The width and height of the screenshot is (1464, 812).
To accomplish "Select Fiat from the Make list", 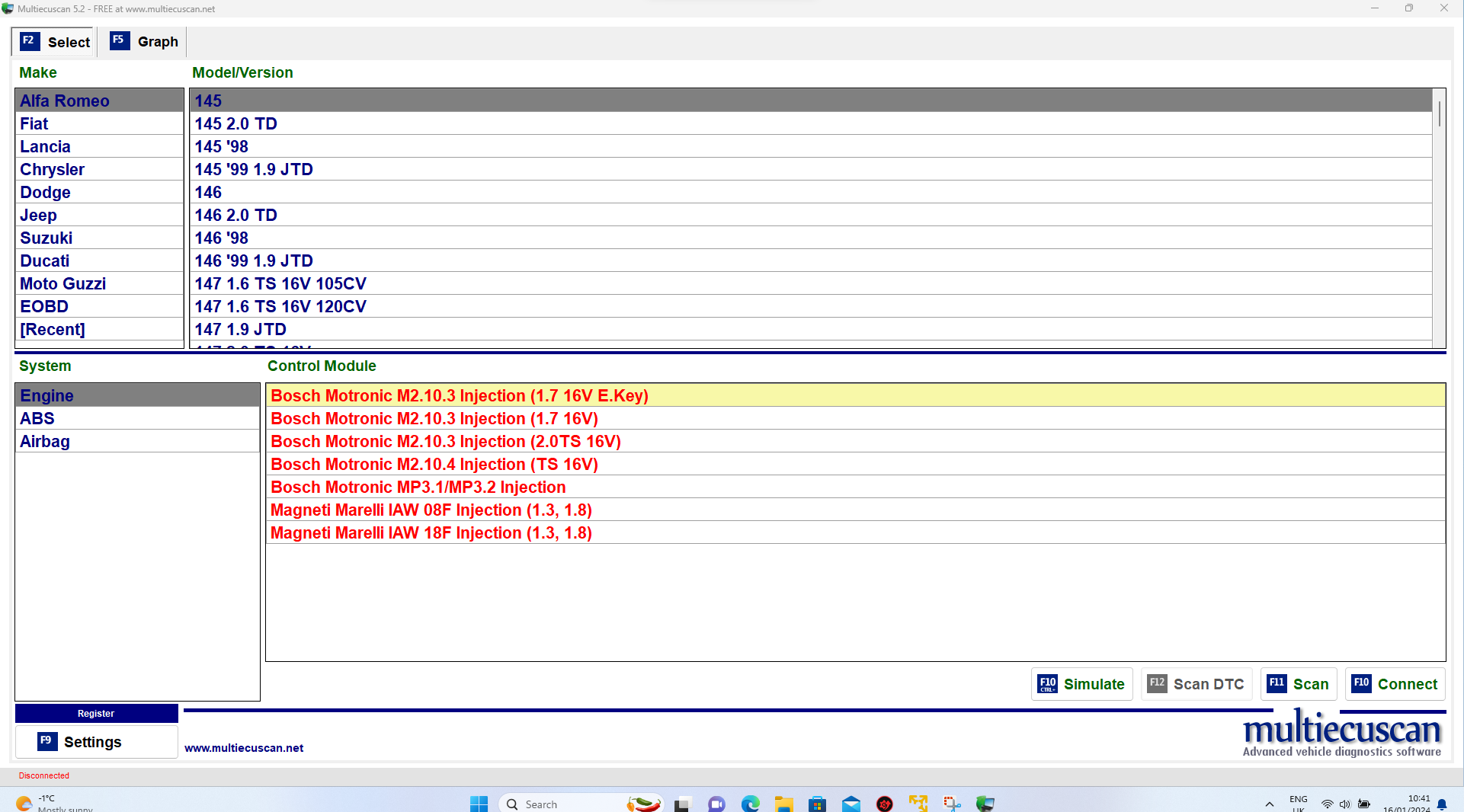I will [x=99, y=123].
